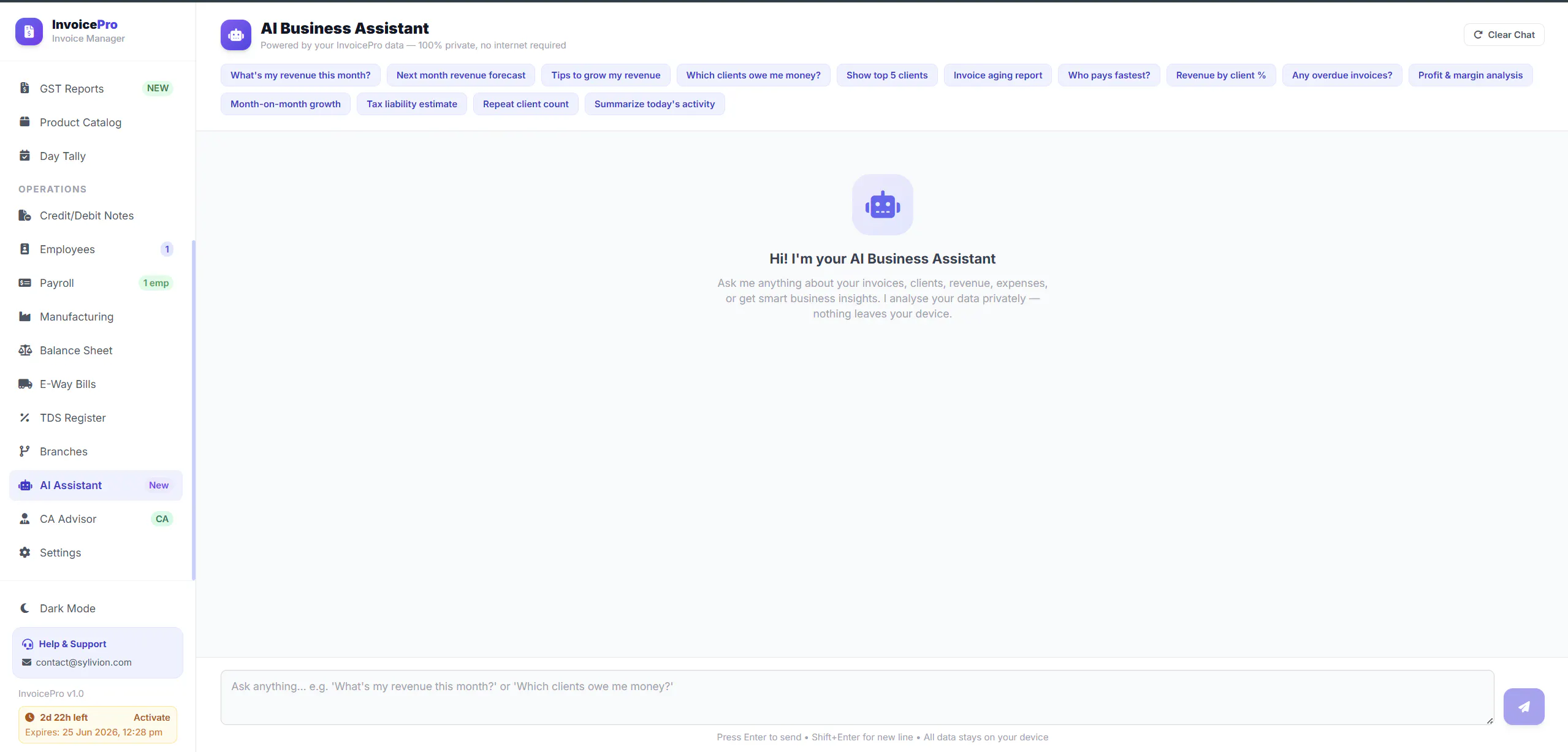This screenshot has height=752, width=1568.
Task: Open Help & Support
Action: click(72, 644)
